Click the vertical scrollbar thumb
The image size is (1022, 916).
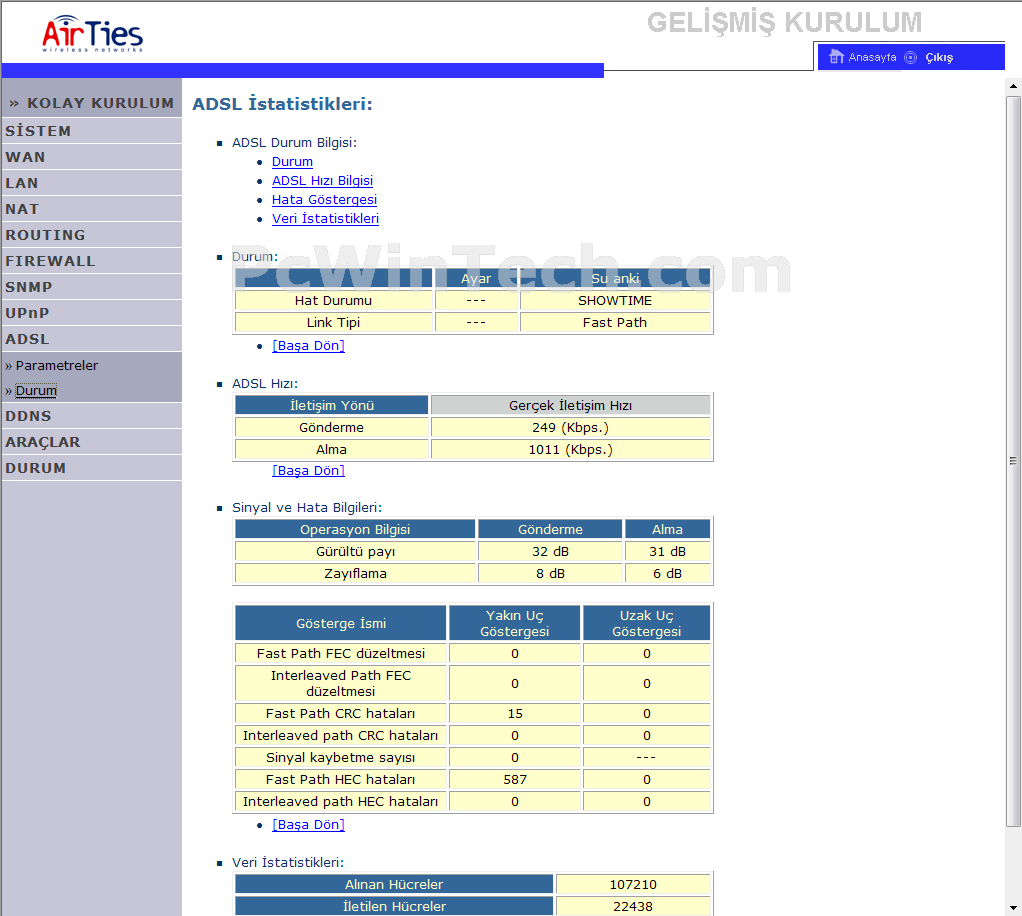click(1013, 461)
